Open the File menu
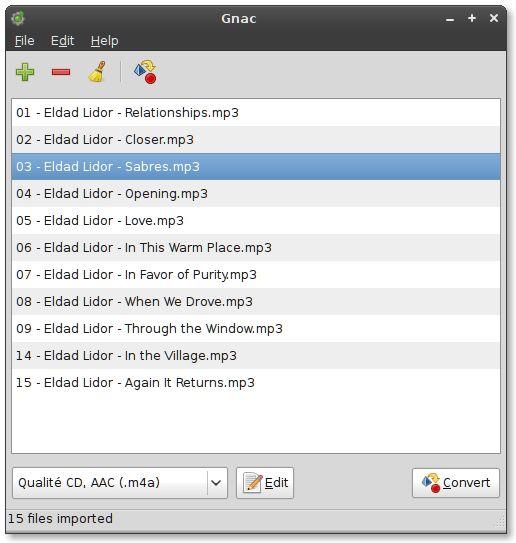This screenshot has height=543, width=516. click(24, 41)
